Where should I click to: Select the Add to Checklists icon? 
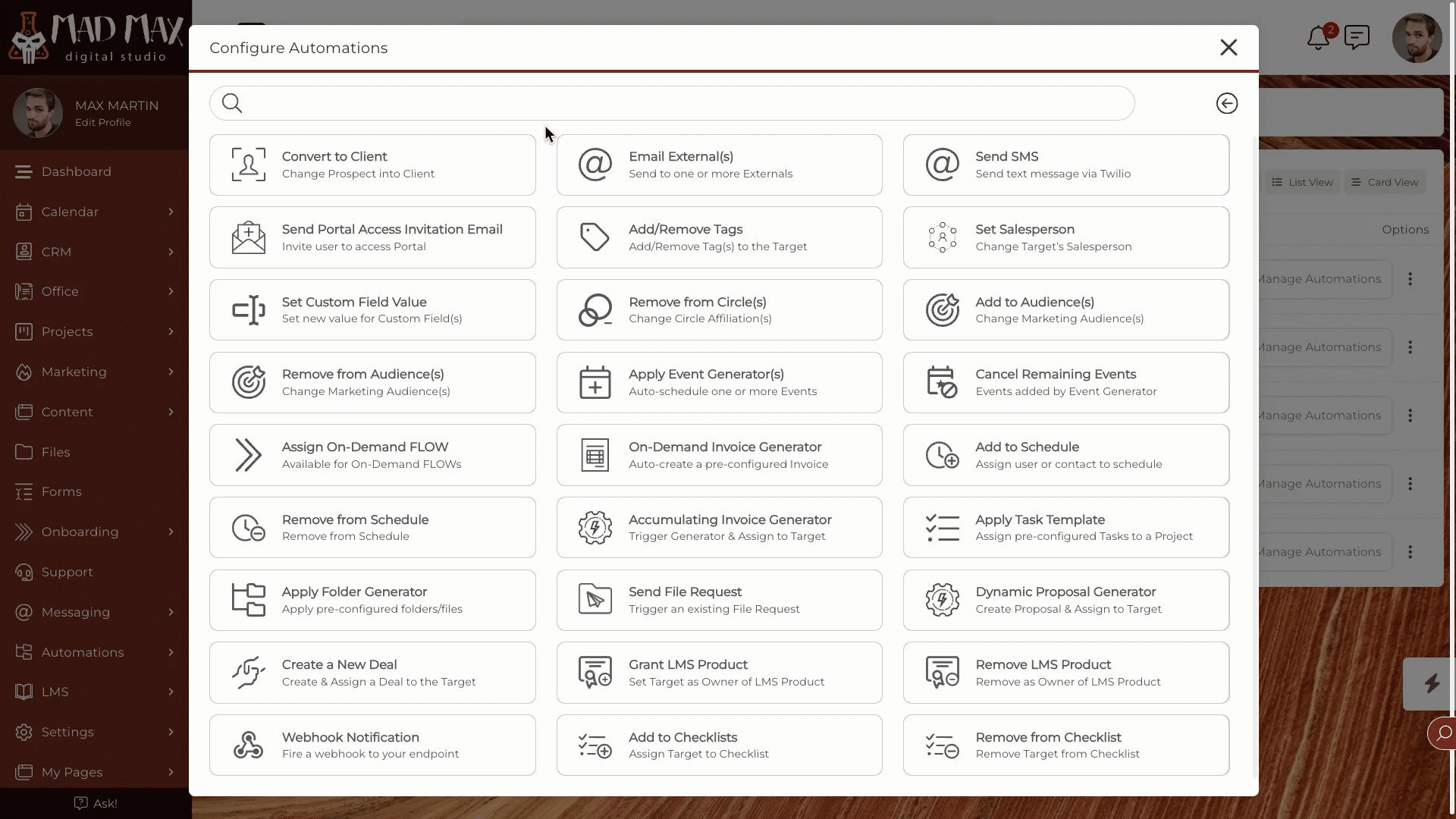[595, 745]
